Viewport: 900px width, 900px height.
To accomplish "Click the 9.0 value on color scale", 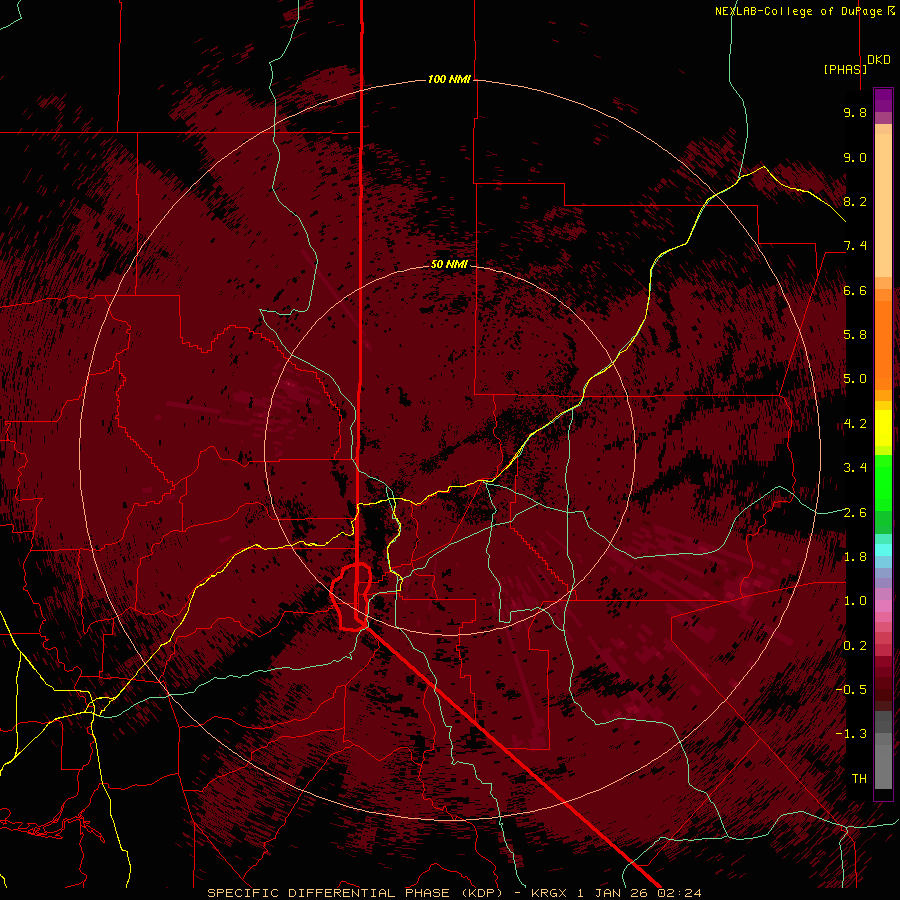I will [x=855, y=157].
